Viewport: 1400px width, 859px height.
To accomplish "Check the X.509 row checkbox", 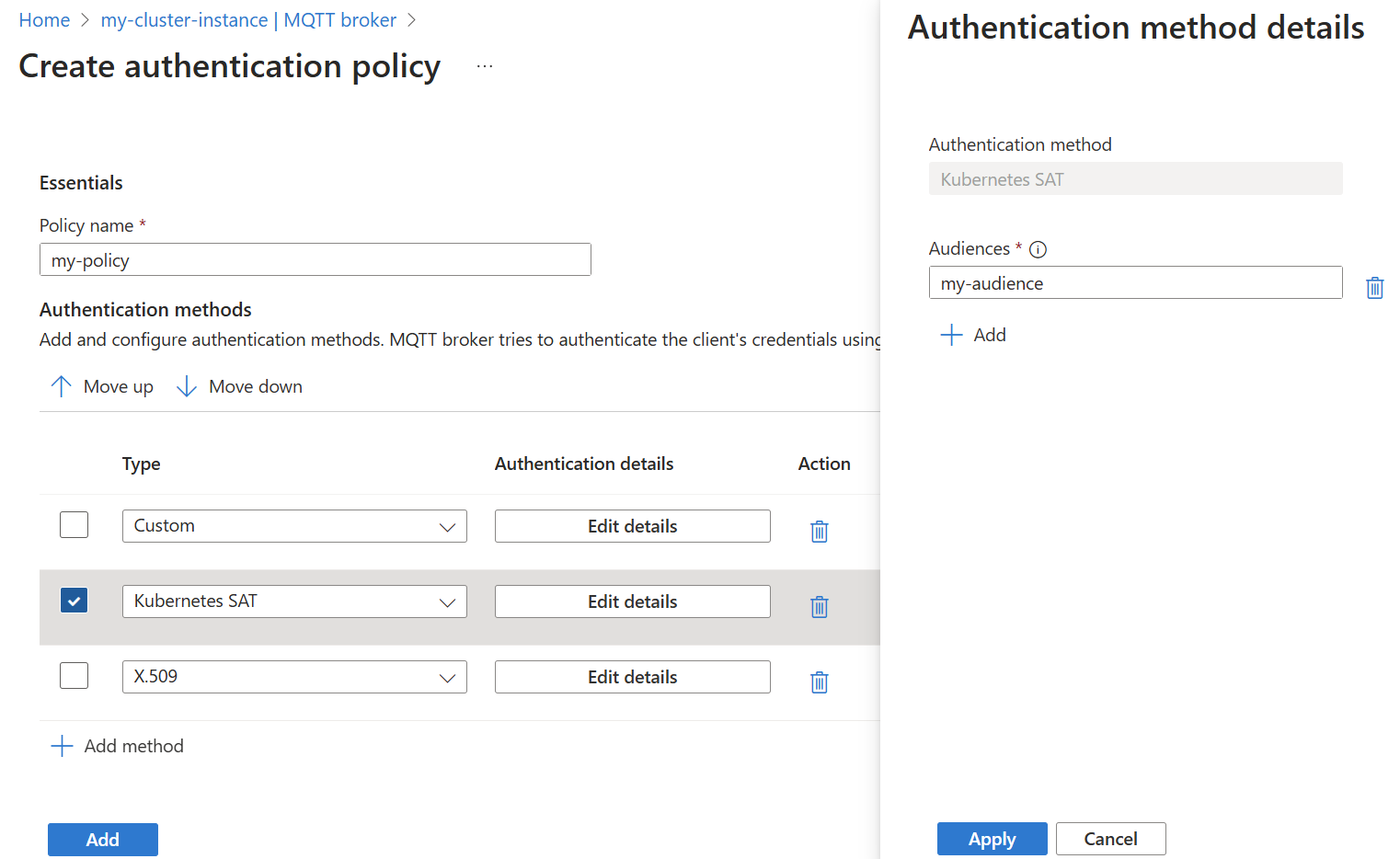I will [74, 675].
